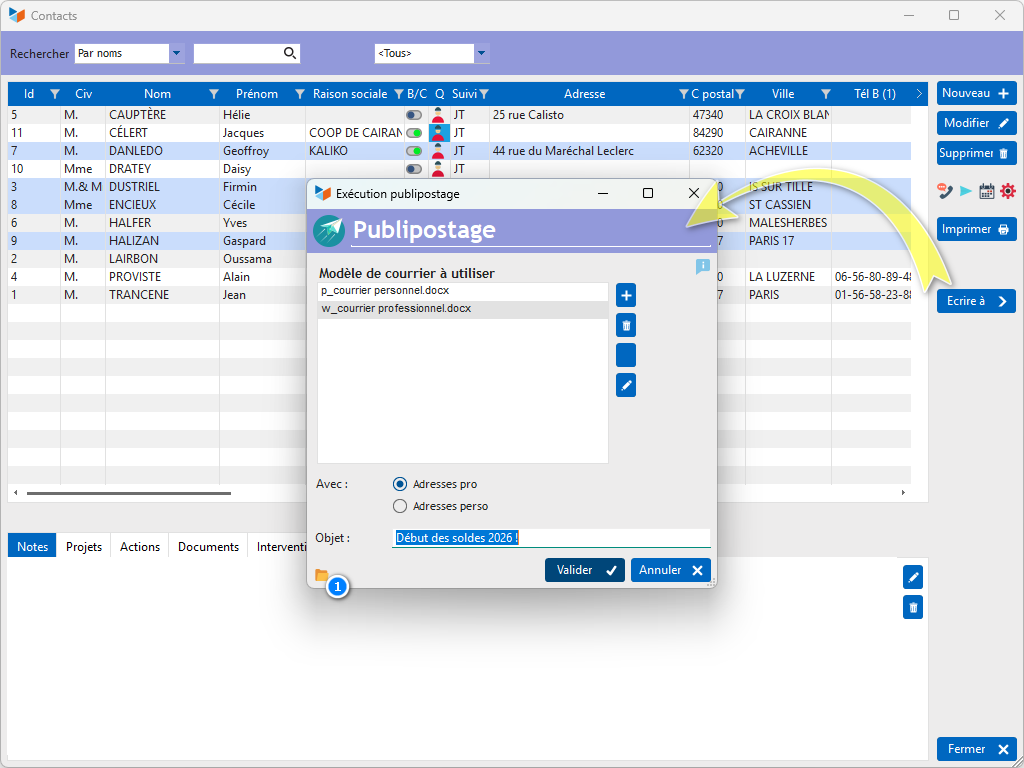This screenshot has width=1024, height=768.
Task: Open settings via the red gear icon
Action: [x=1007, y=191]
